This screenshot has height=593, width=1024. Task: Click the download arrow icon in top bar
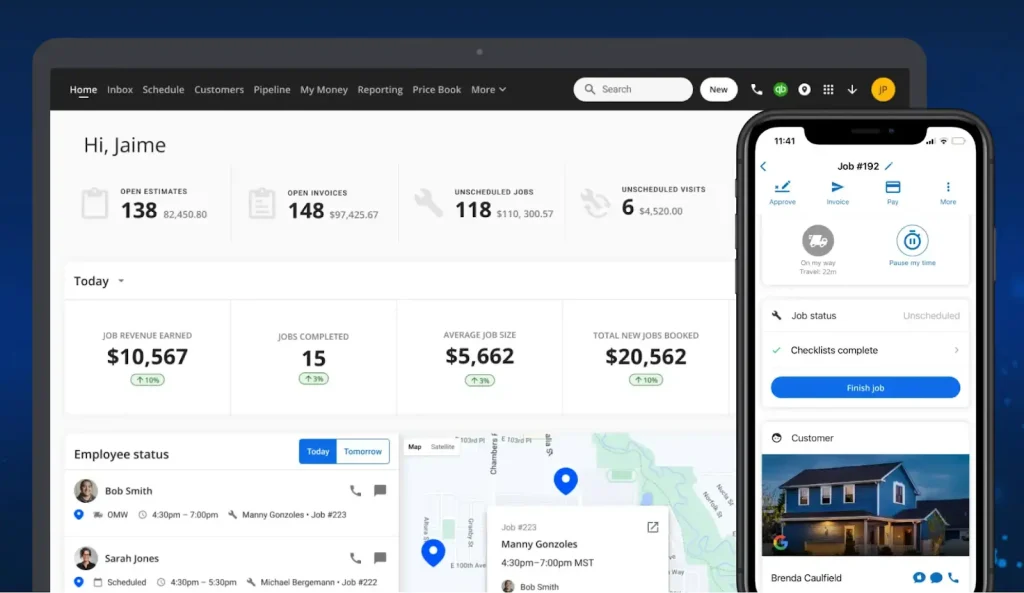click(852, 89)
